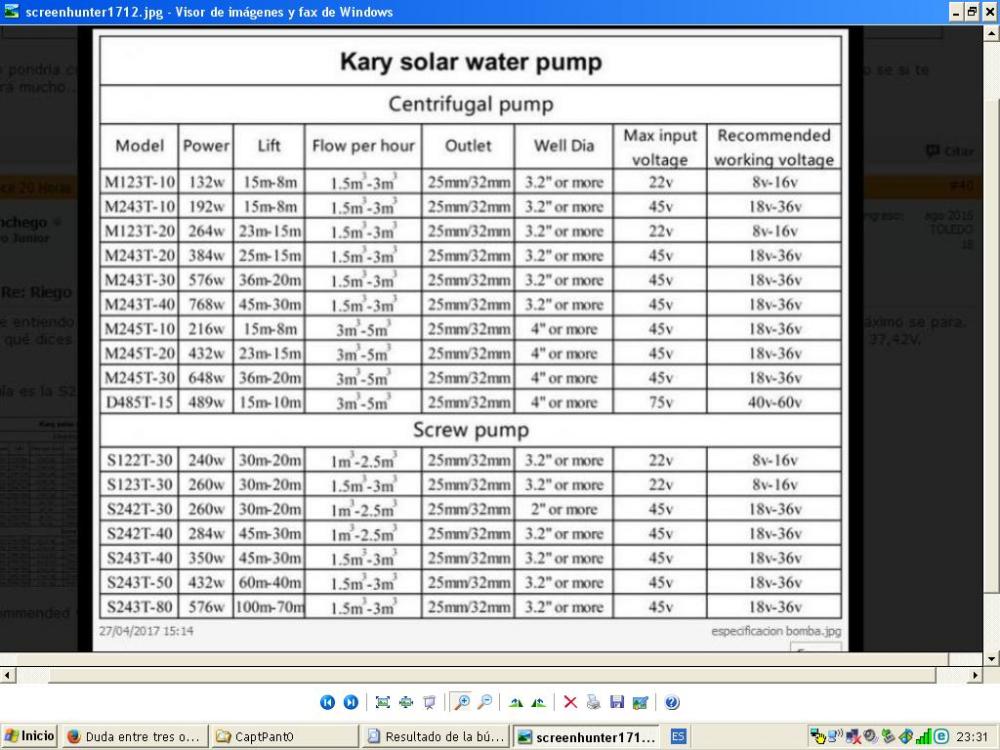Viewport: 1000px width, 750px height.
Task: Click the tray network icon with yellow hand
Action: coord(818,737)
